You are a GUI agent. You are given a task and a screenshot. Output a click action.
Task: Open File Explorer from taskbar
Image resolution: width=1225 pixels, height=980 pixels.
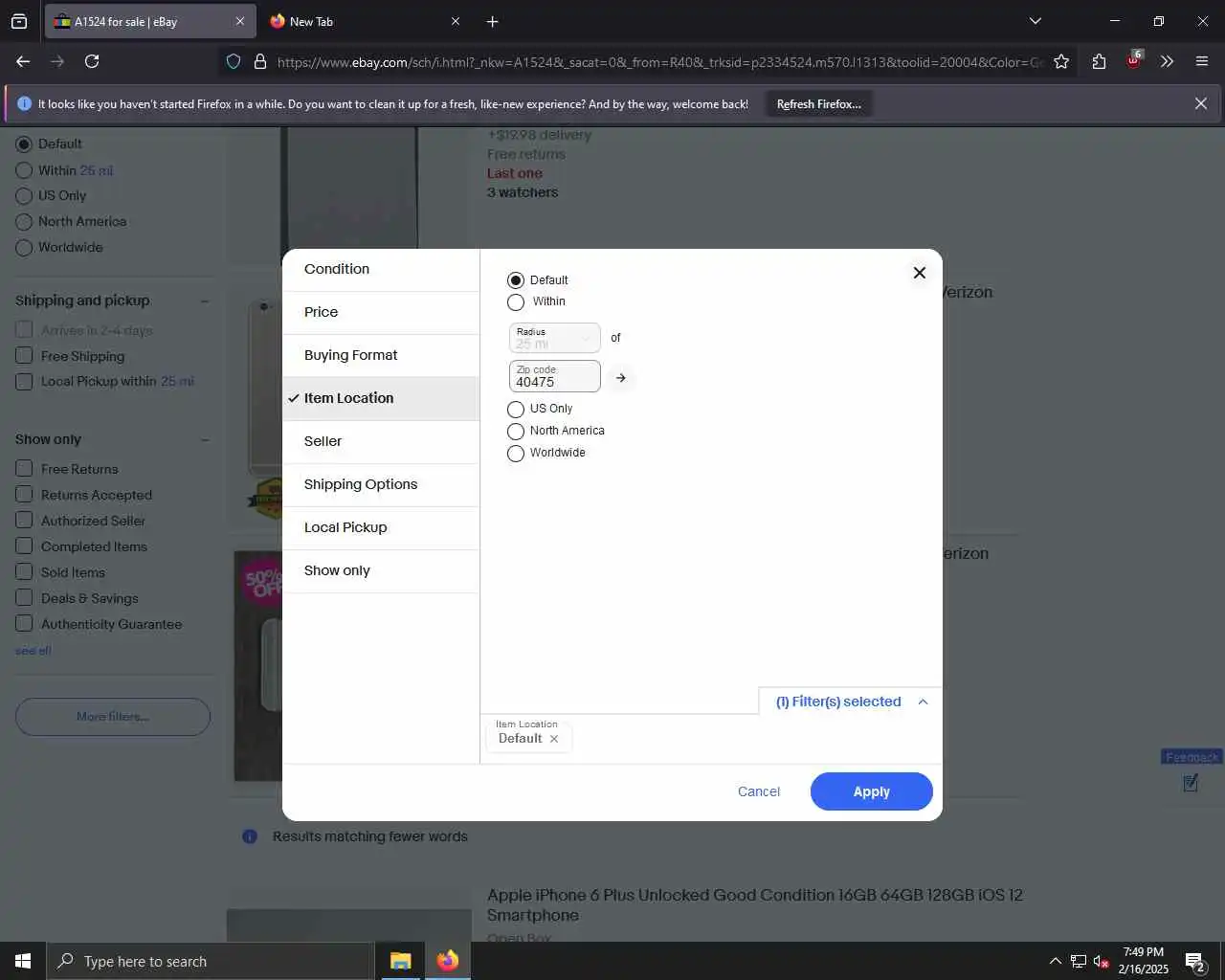tap(400, 961)
